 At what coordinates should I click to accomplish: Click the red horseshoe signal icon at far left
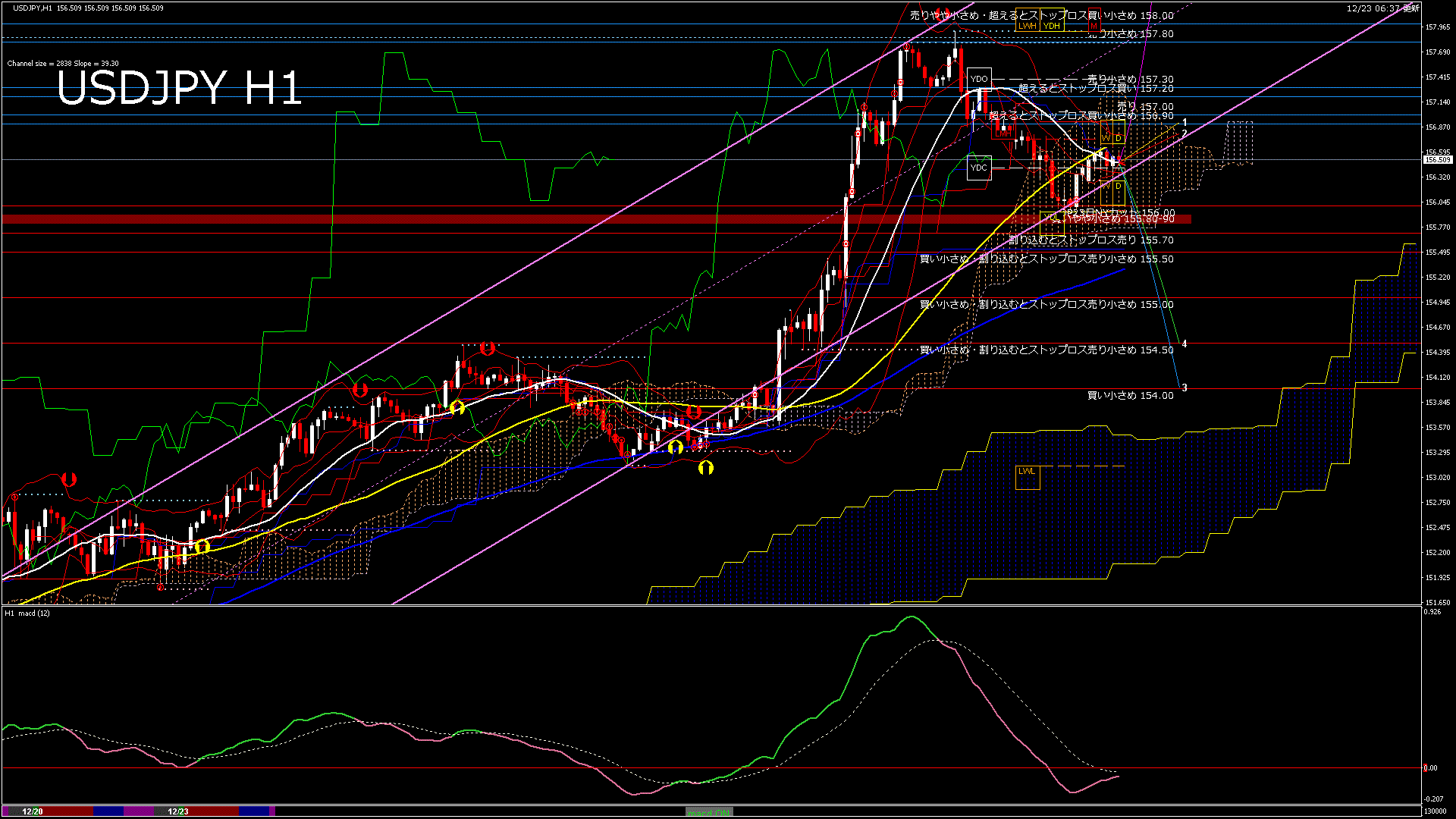point(69,479)
